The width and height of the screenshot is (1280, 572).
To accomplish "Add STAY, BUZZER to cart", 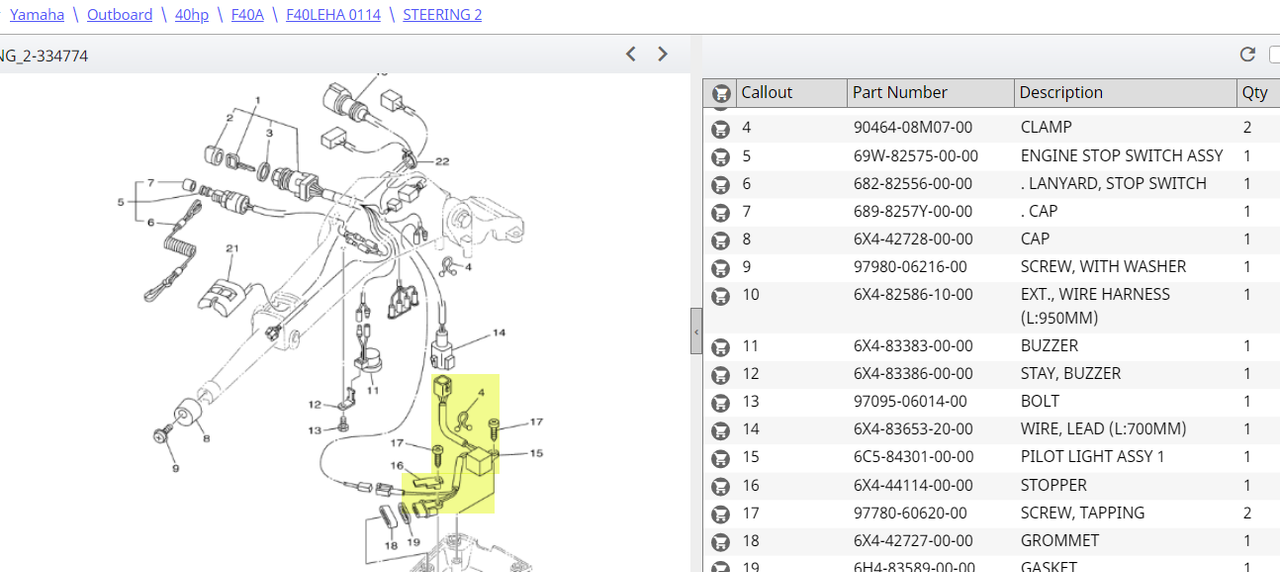I will [720, 374].
